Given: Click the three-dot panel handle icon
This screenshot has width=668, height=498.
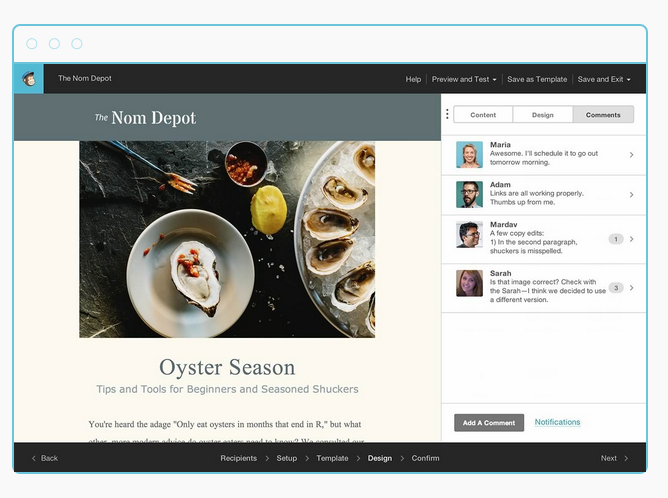Looking at the screenshot, I should tap(447, 114).
